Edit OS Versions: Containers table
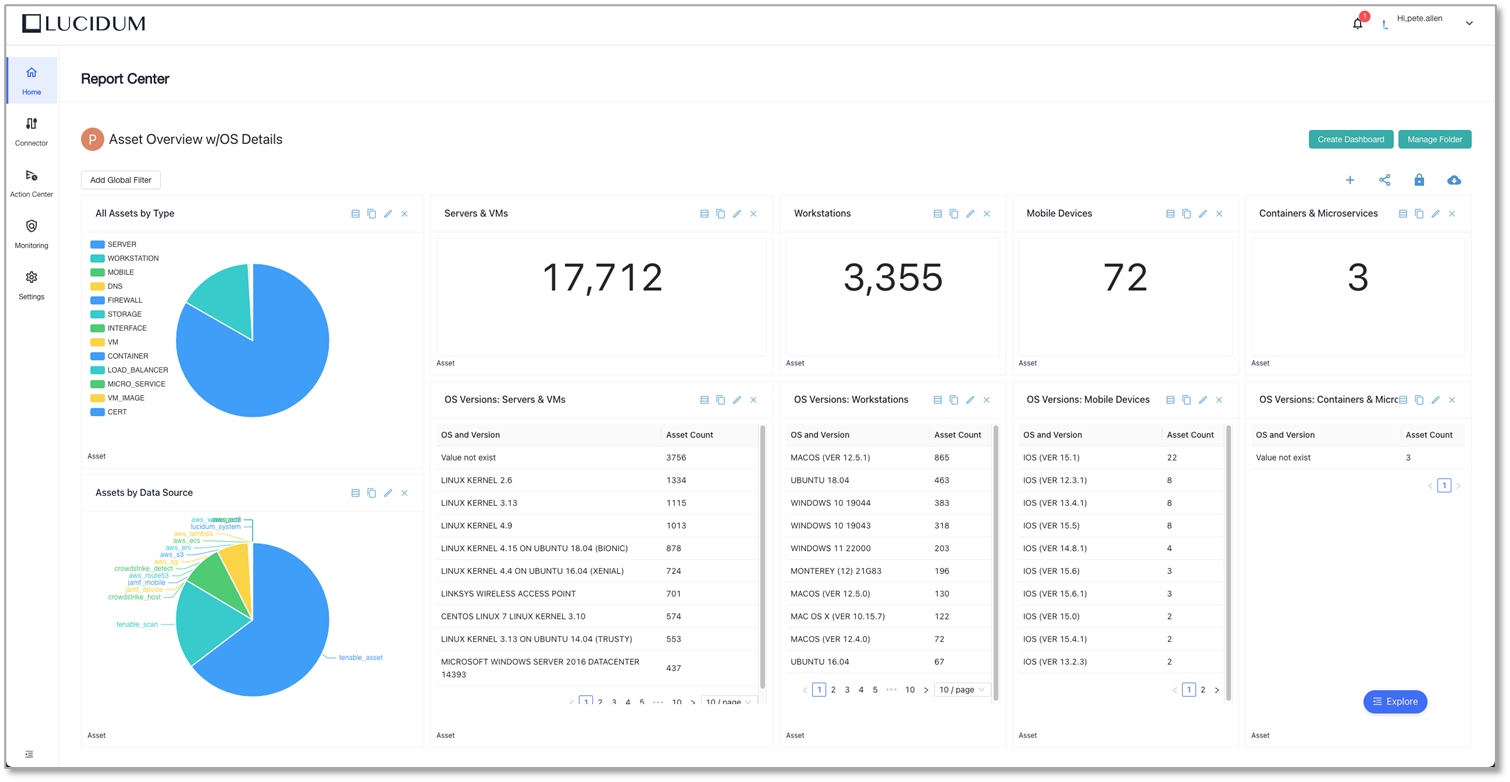 click(1436, 400)
